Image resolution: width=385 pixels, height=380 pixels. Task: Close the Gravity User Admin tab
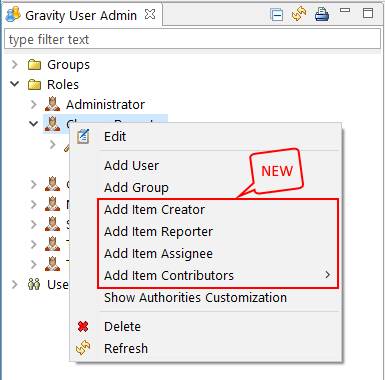click(x=150, y=14)
